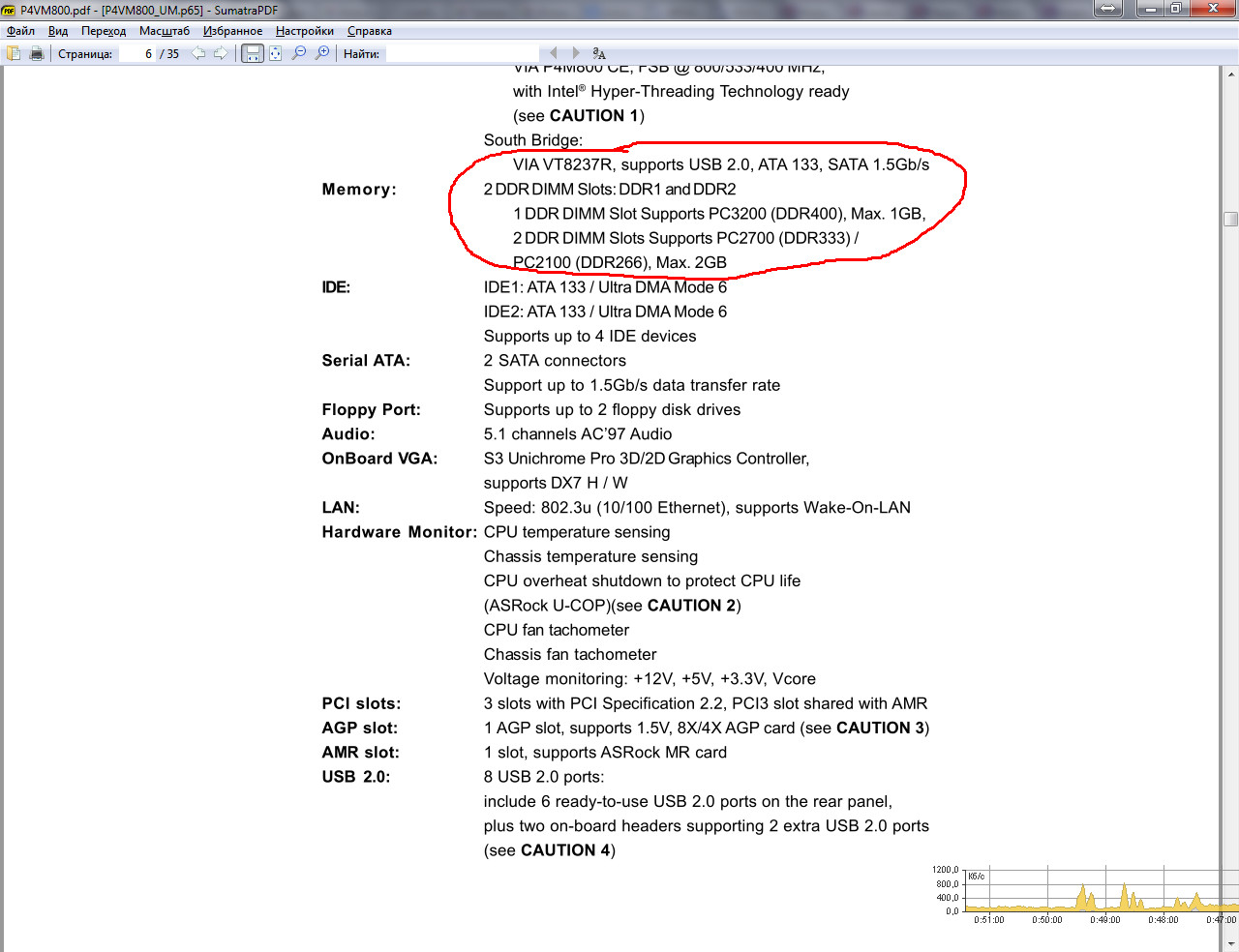Restore down the SumatraPDF window

pyautogui.click(x=1176, y=9)
